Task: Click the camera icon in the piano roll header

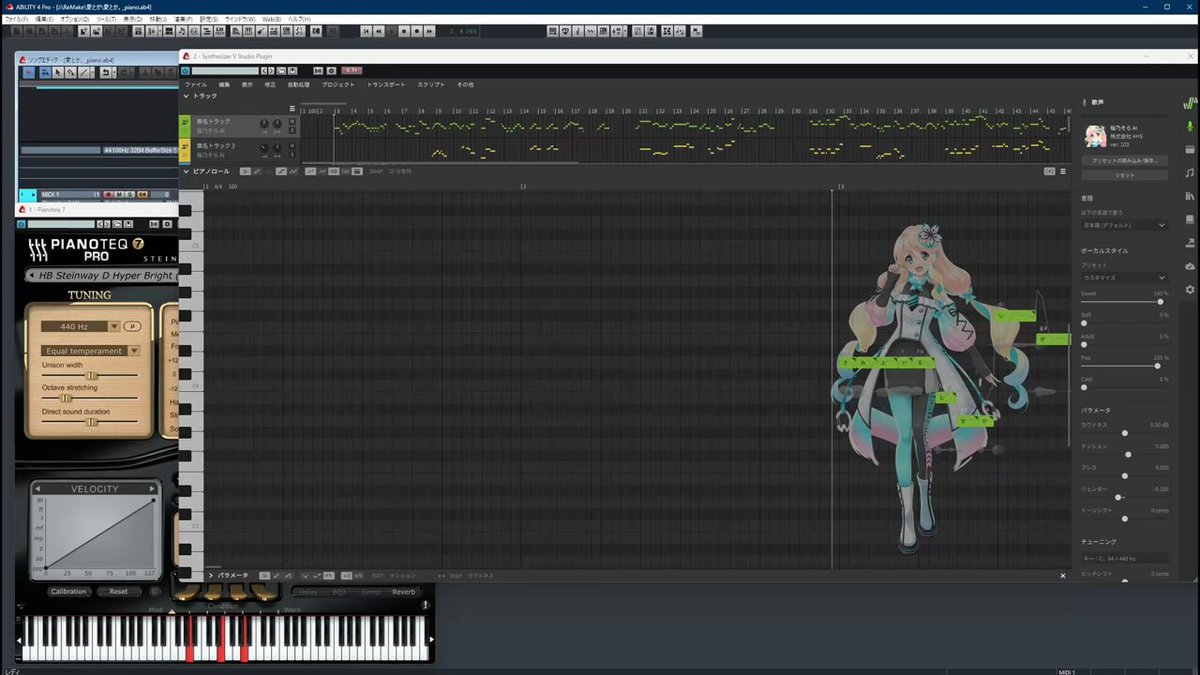Action: pyautogui.click(x=1049, y=171)
